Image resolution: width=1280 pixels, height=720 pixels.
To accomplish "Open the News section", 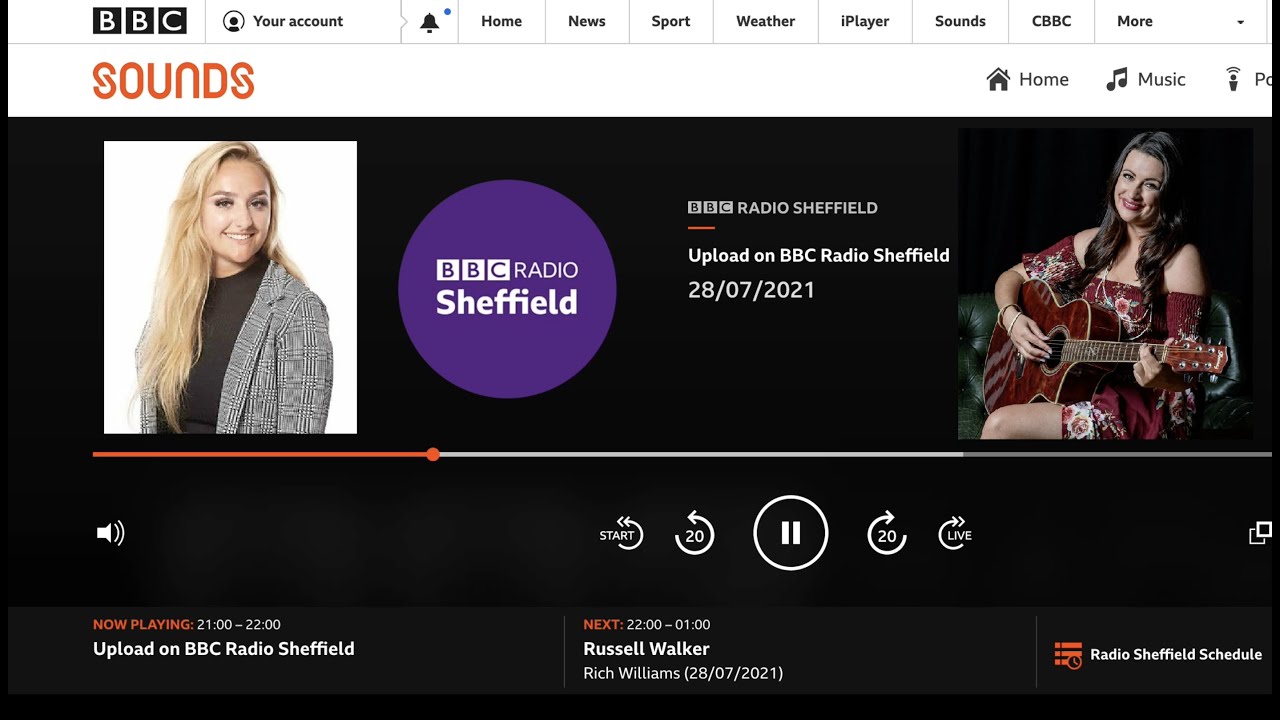I will [x=587, y=21].
